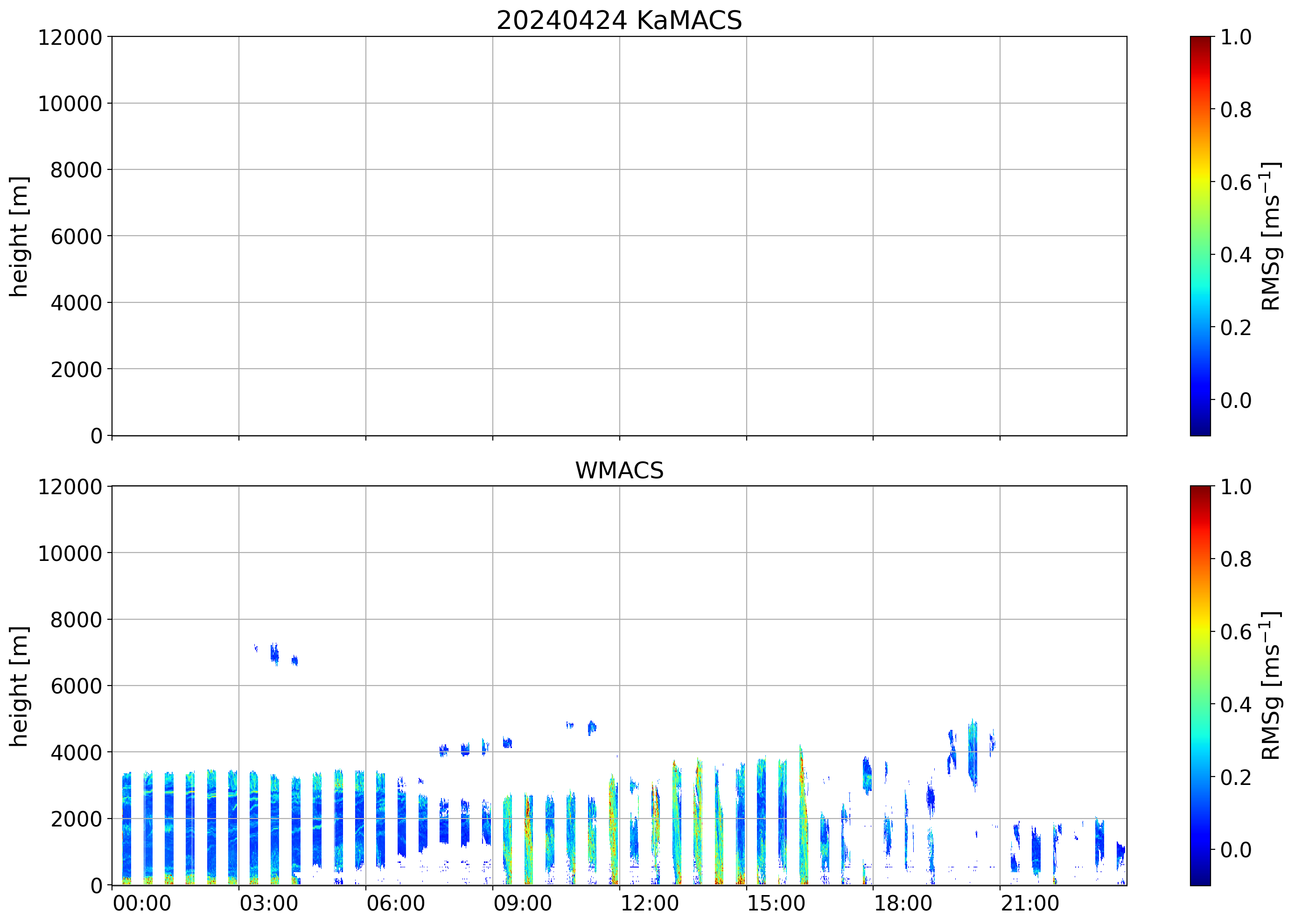
Task: Click the 09:00 time axis label
Action: (x=522, y=903)
